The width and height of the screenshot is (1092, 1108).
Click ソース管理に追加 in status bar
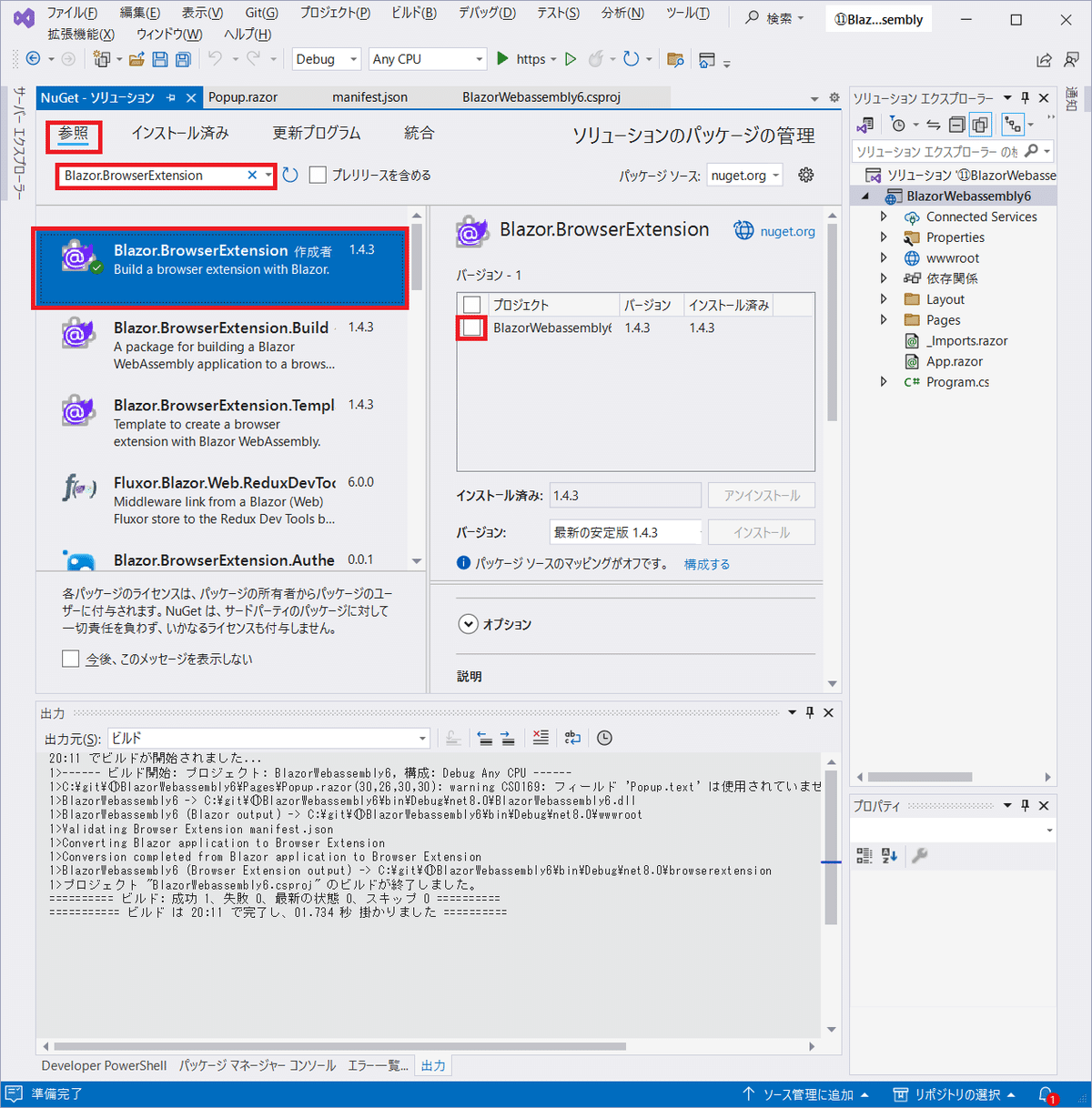(805, 1094)
